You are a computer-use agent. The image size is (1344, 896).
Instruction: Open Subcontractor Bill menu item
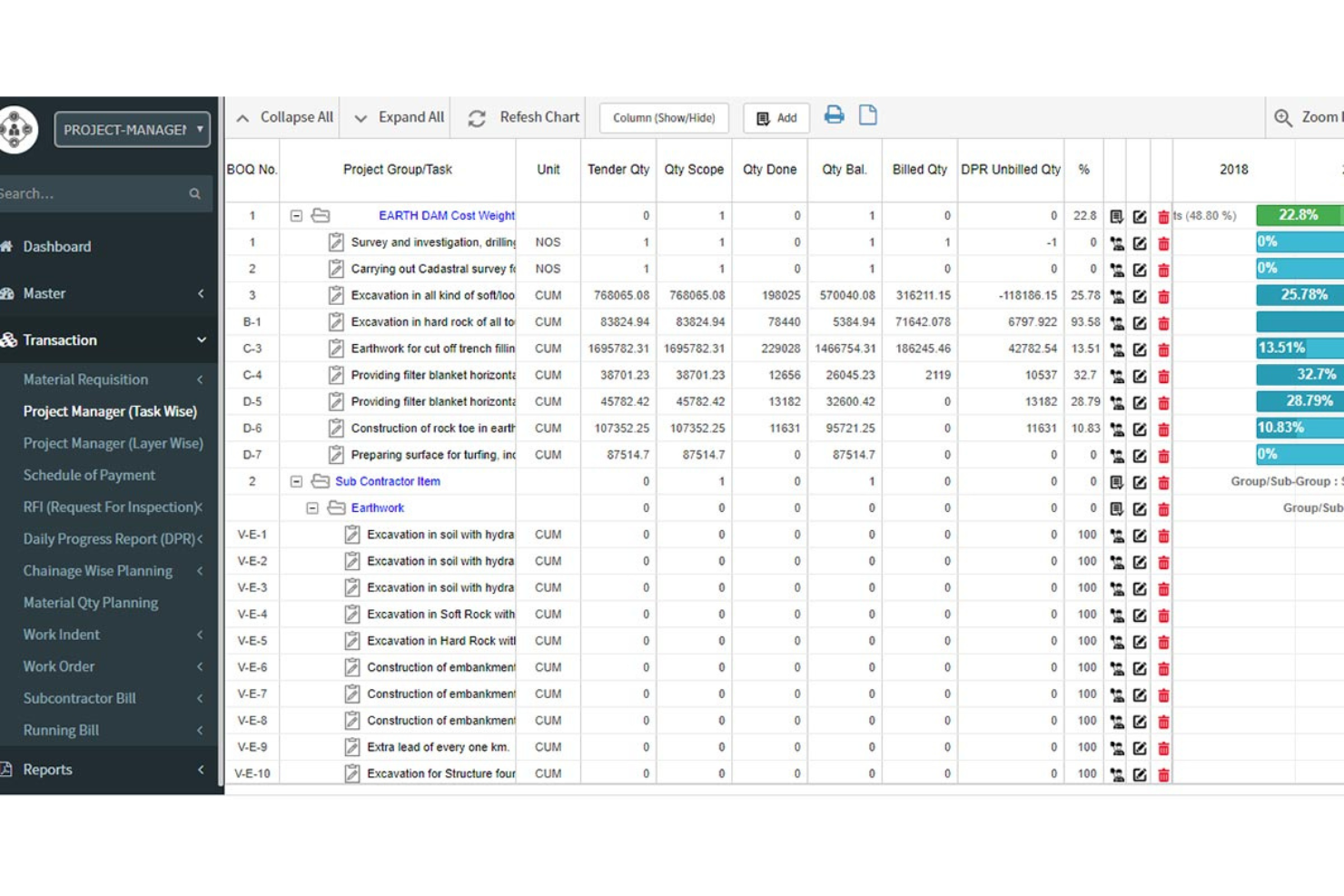pos(79,698)
